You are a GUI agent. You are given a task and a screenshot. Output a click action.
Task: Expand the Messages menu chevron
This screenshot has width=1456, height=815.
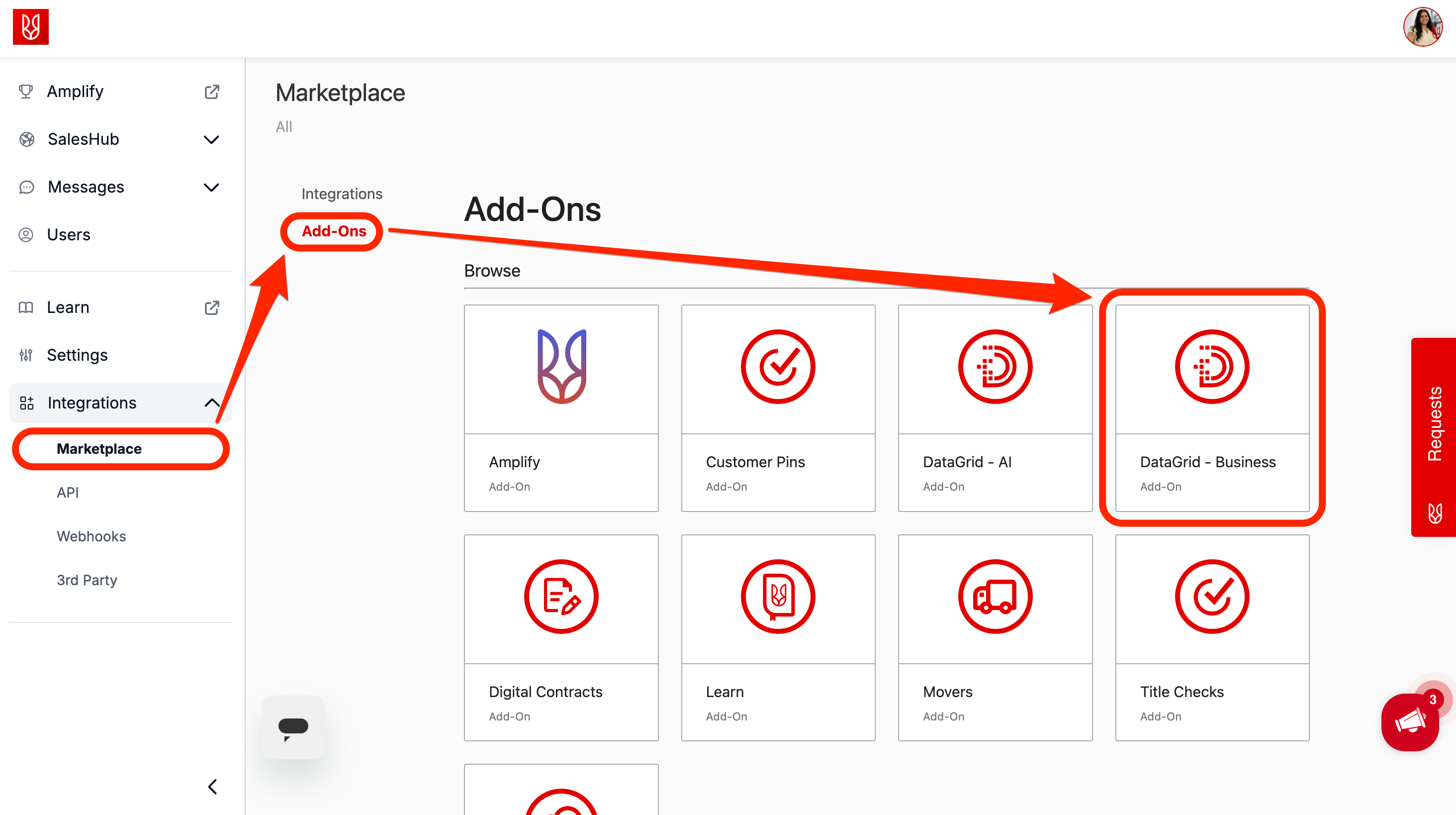(x=211, y=187)
